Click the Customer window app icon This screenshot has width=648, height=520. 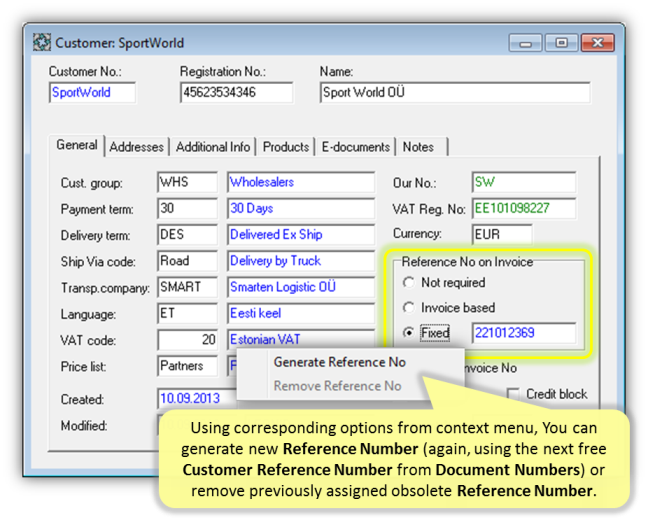tap(42, 43)
